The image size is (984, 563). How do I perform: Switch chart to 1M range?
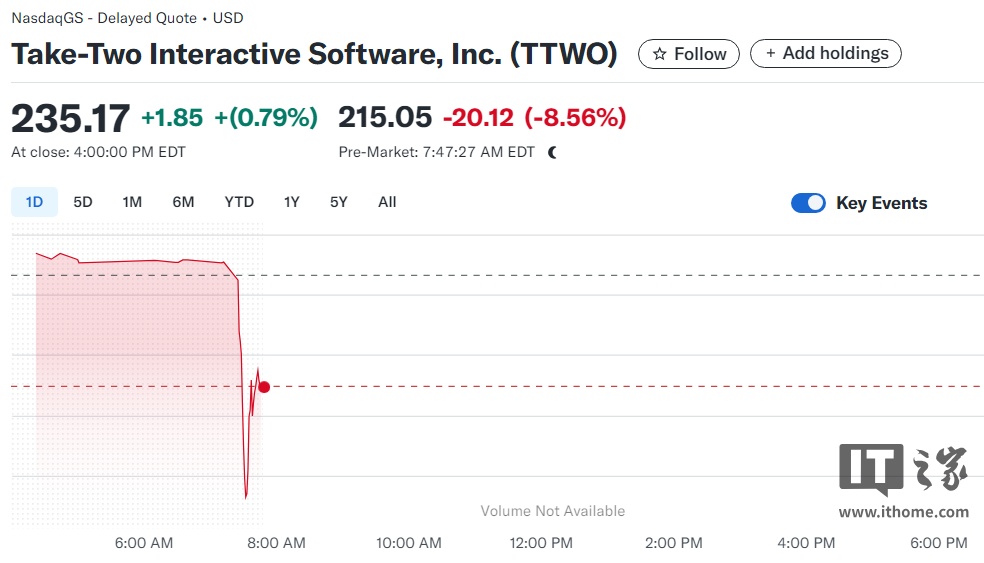coord(132,202)
